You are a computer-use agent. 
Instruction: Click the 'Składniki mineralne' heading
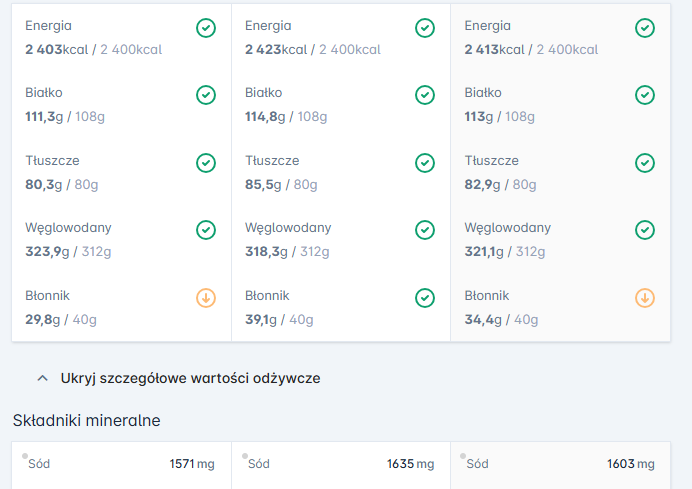[x=86, y=421]
